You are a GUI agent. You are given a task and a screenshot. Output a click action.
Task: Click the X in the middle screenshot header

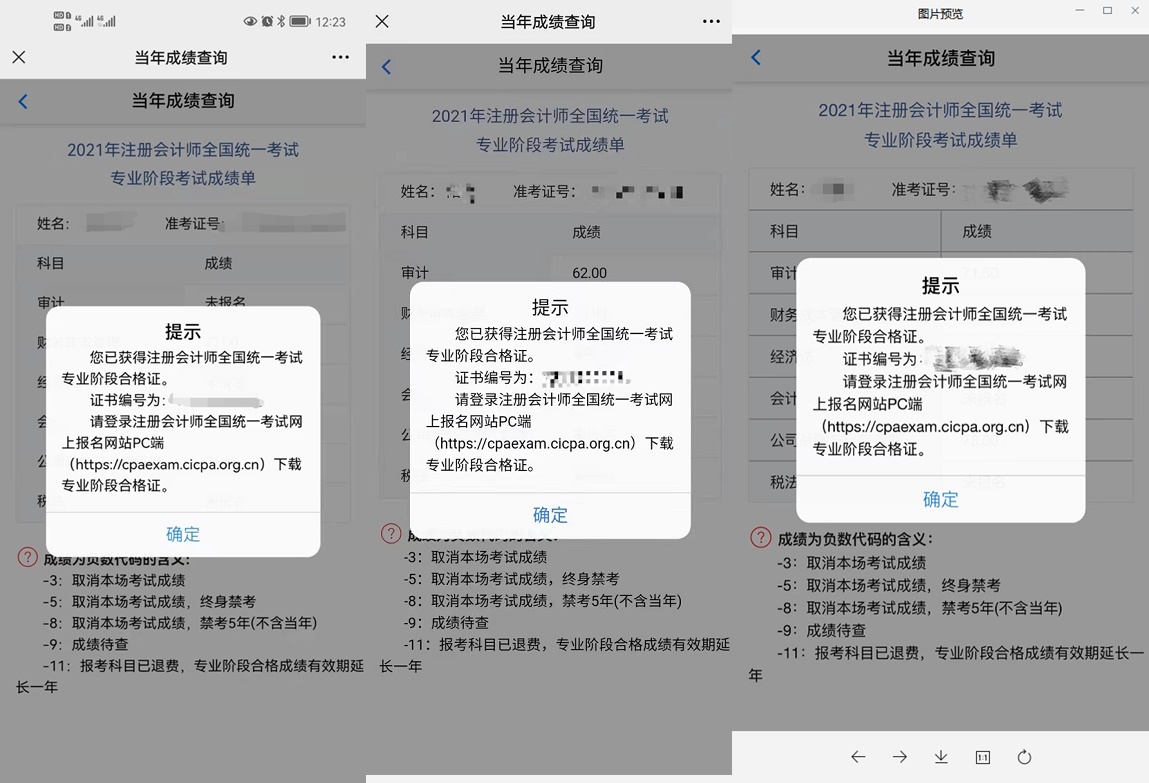[x=381, y=21]
